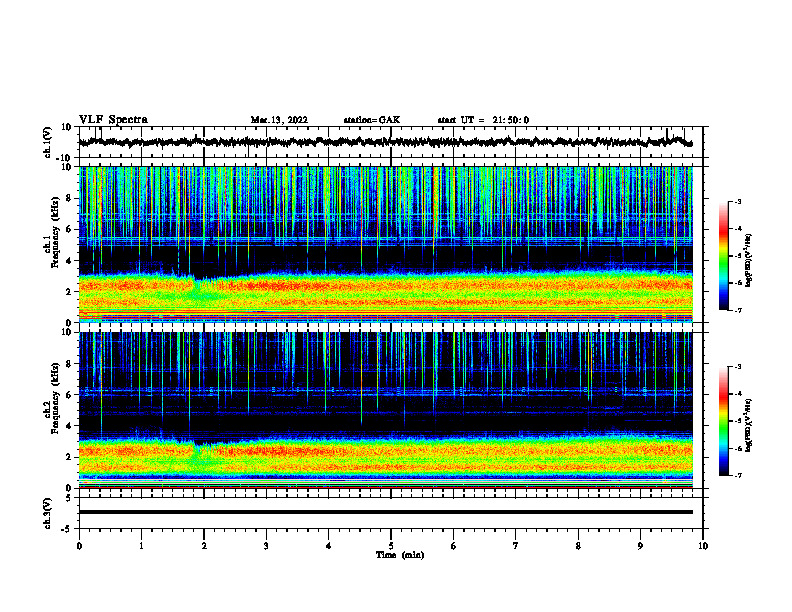The height and width of the screenshot is (612, 792).
Task: Click the "5" tick on ch.3(V) axis
Action: point(69,498)
